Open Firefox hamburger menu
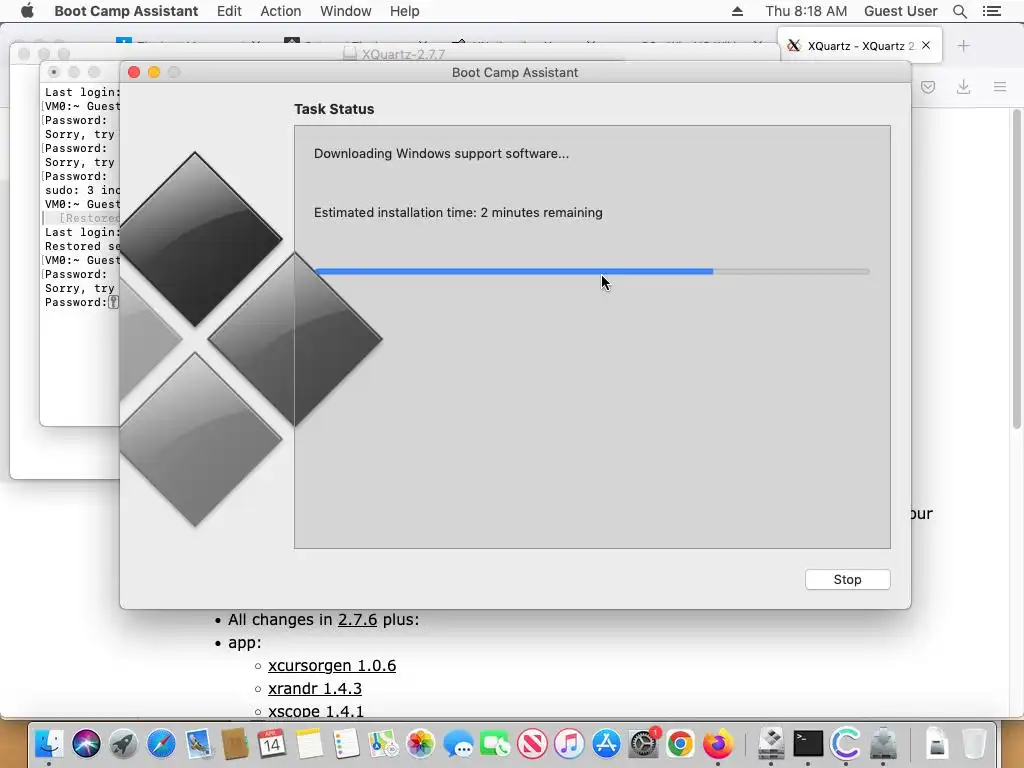The image size is (1024, 768). pyautogui.click(x=1000, y=87)
